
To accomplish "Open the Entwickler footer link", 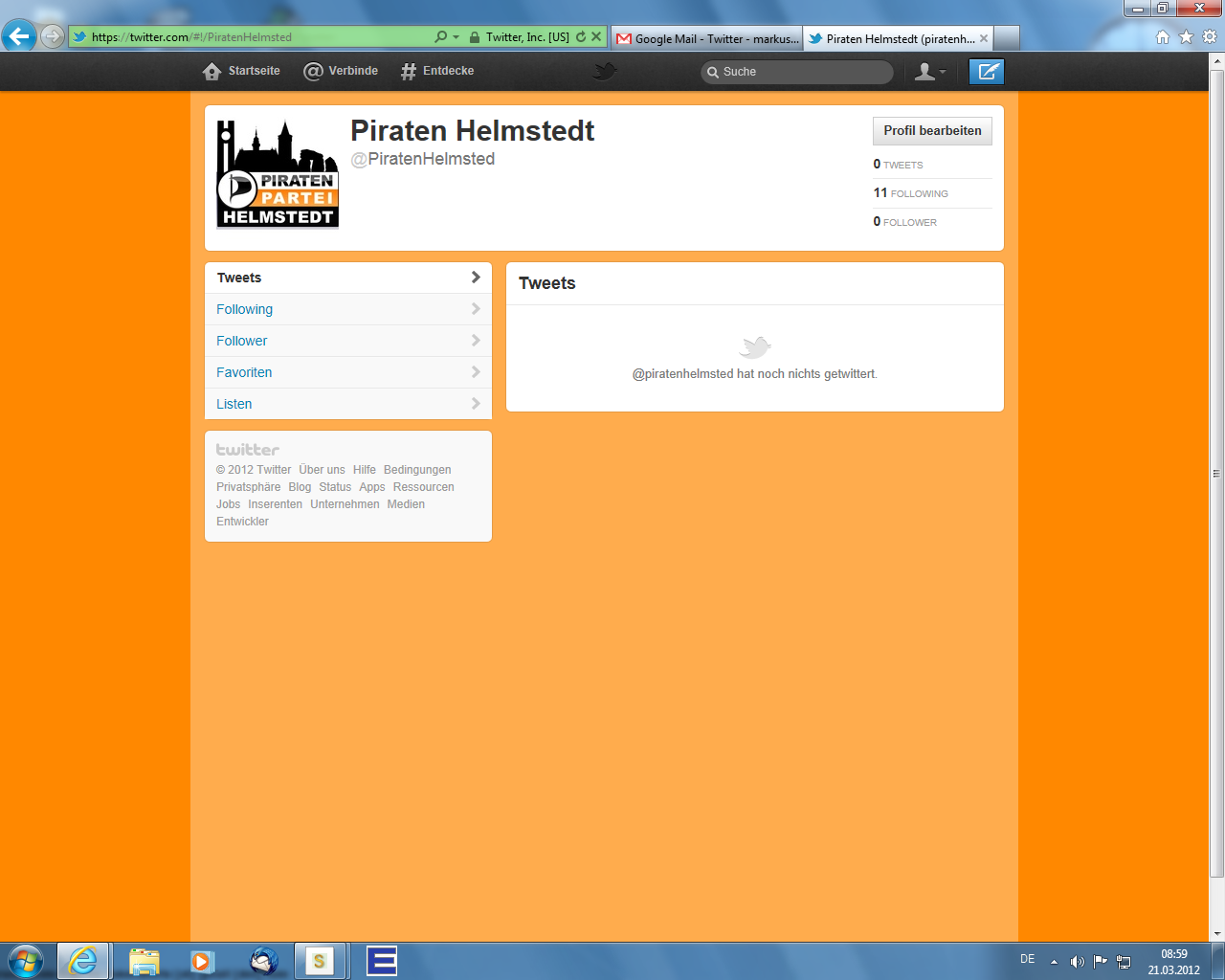I will coord(242,522).
